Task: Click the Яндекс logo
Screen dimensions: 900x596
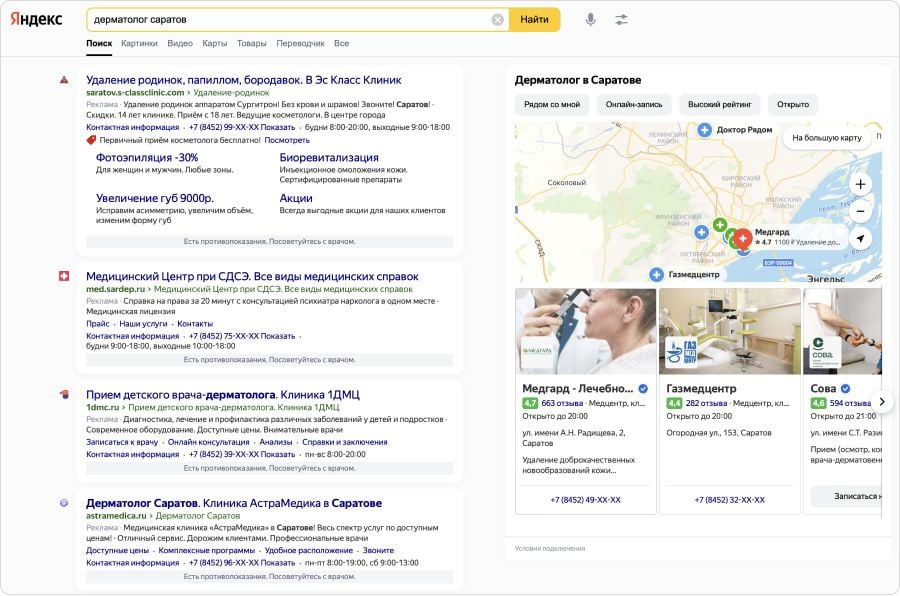Action: coord(34,18)
